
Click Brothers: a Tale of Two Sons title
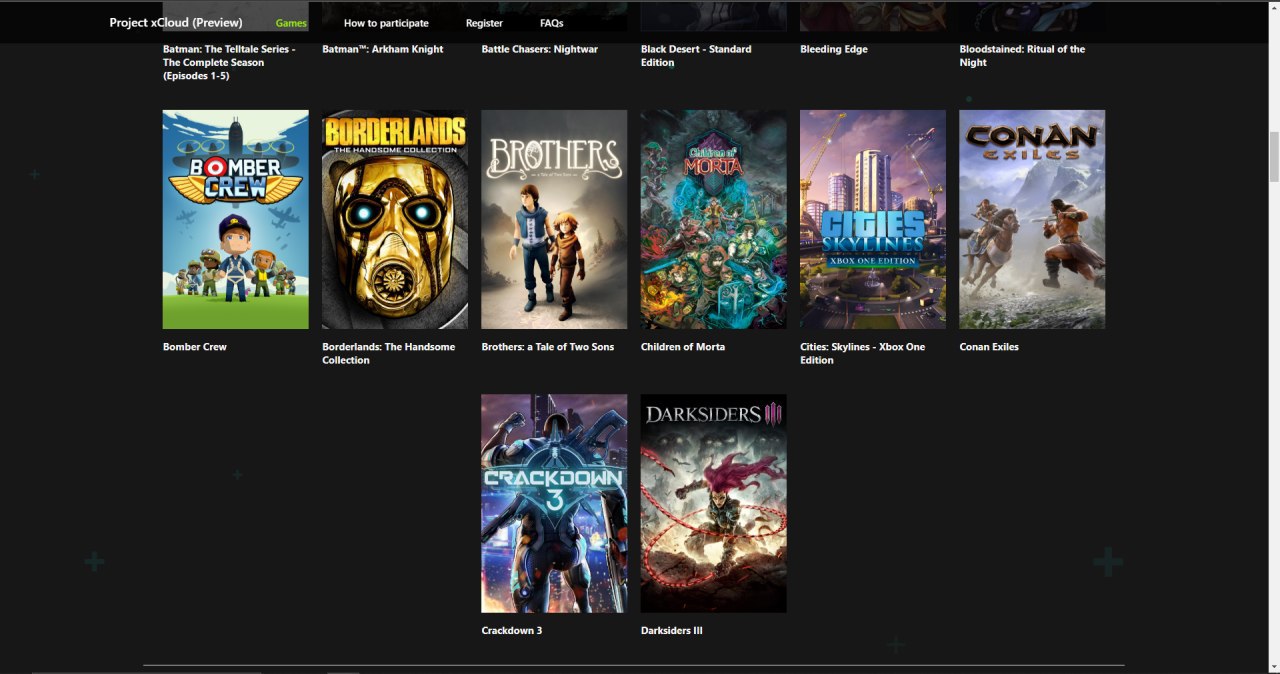coord(548,347)
